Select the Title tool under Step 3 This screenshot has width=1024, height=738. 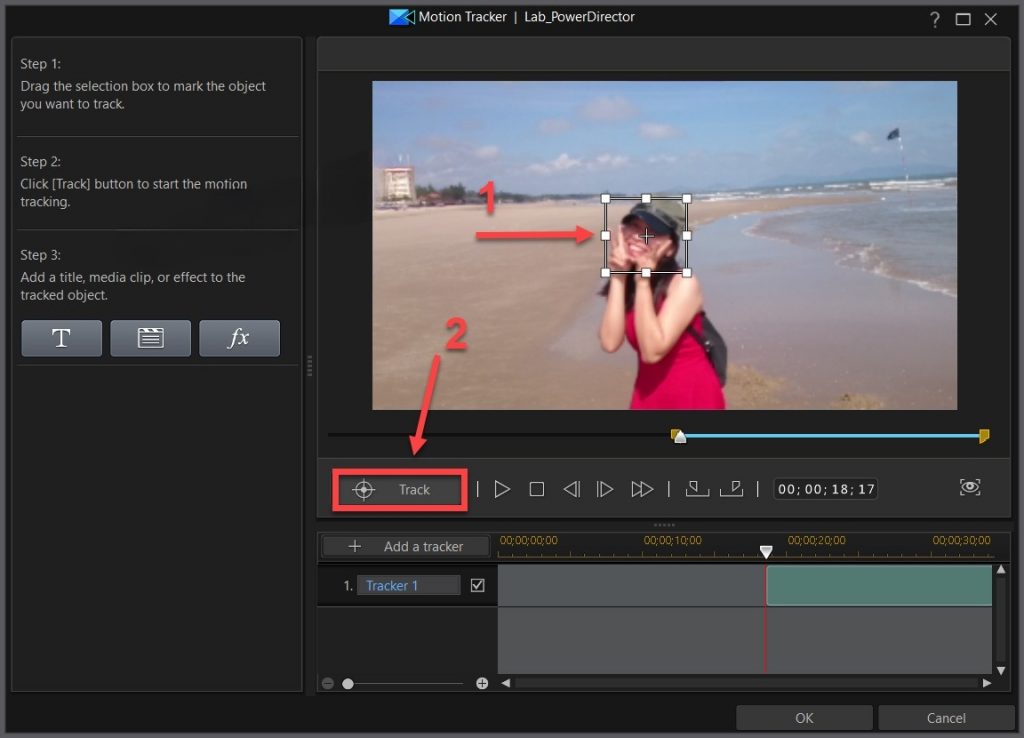[61, 338]
